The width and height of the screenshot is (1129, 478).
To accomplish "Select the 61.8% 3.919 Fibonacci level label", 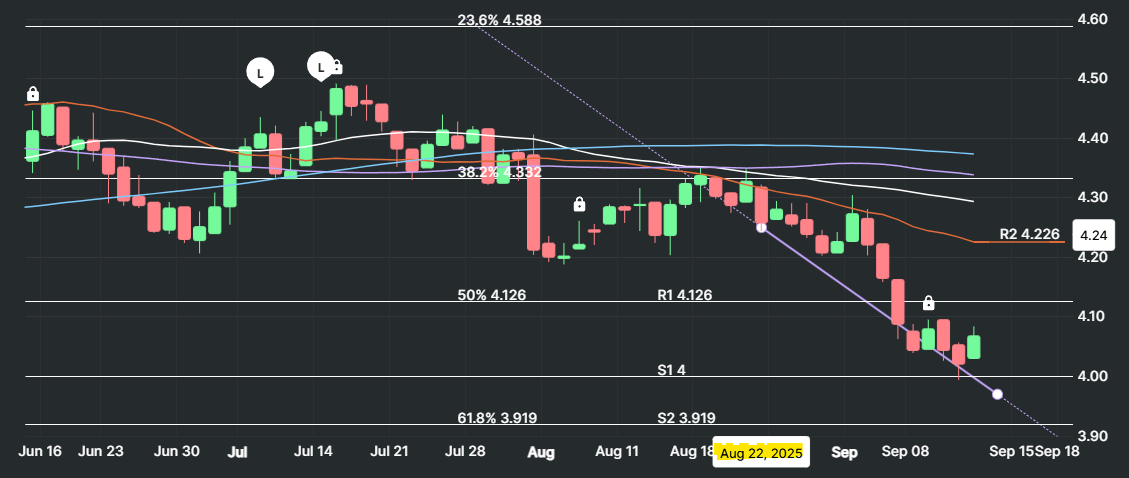I will [x=499, y=417].
